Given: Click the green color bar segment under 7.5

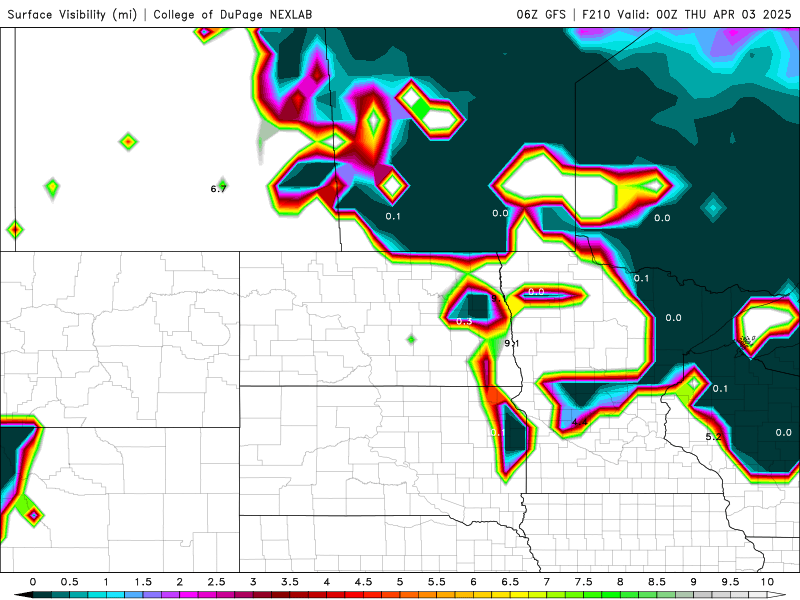Looking at the screenshot, I should pos(593,595).
